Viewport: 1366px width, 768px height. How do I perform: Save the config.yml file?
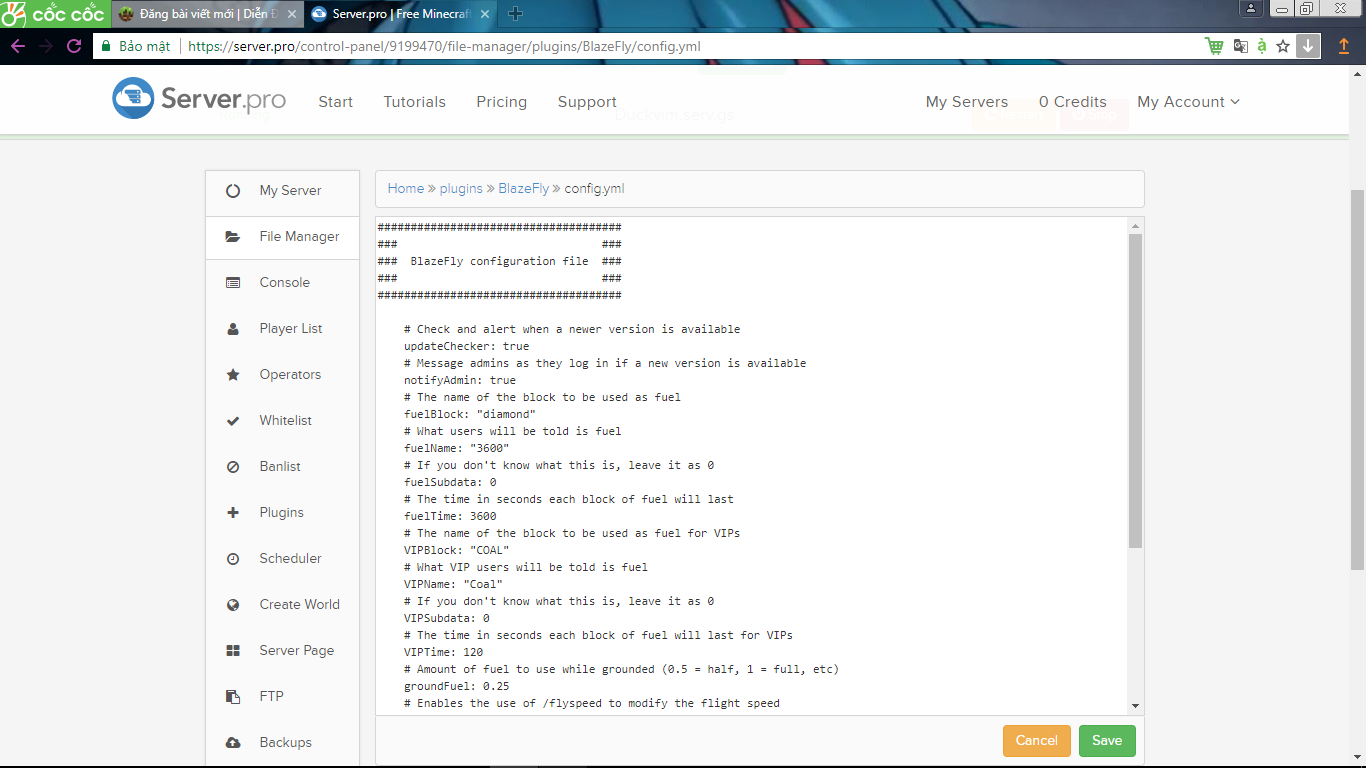1107,741
